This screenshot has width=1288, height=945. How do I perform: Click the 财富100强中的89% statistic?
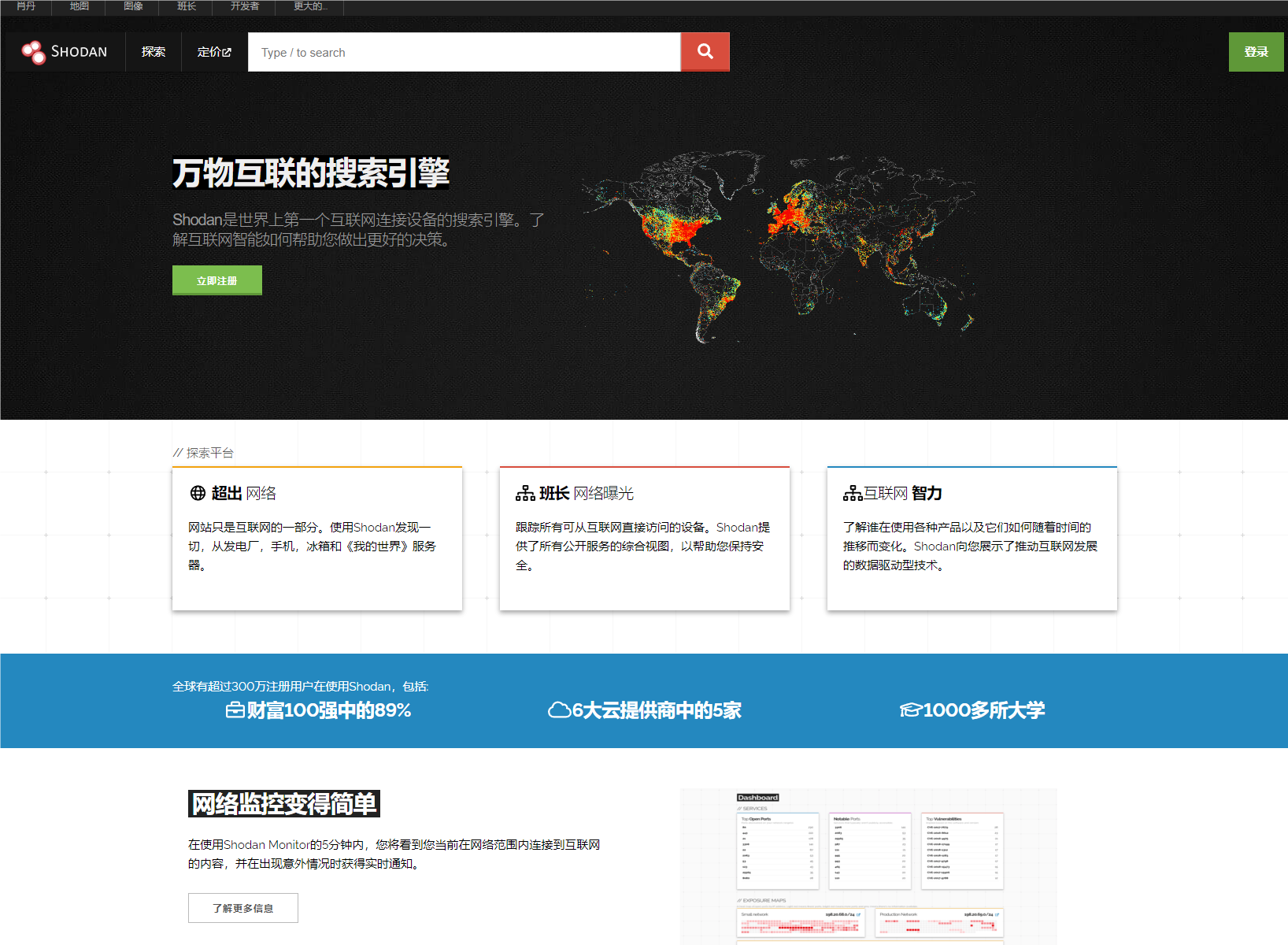(x=329, y=710)
